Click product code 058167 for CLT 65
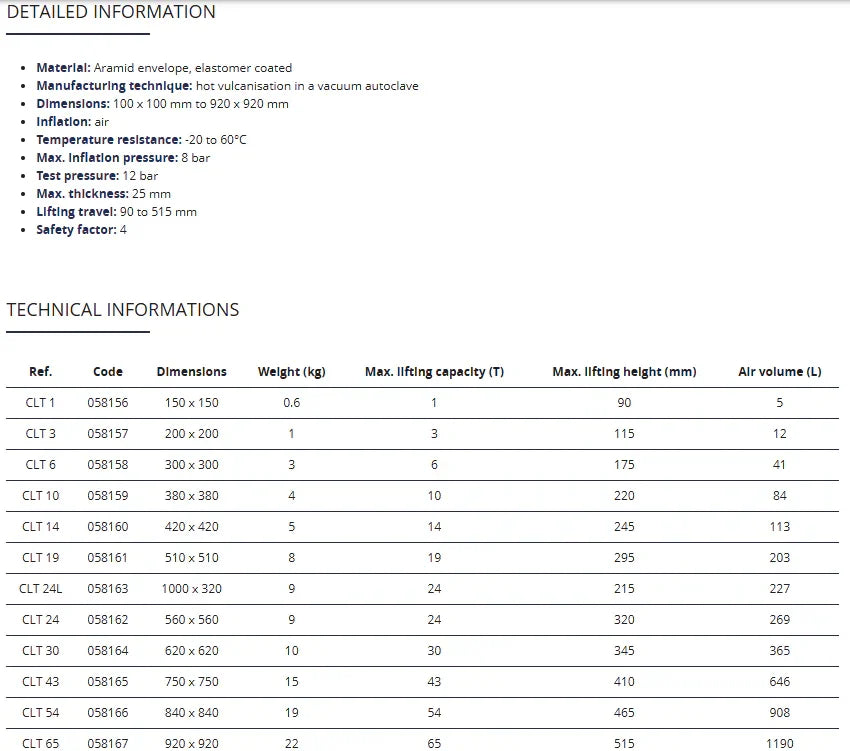The image size is (850, 751). 108,743
